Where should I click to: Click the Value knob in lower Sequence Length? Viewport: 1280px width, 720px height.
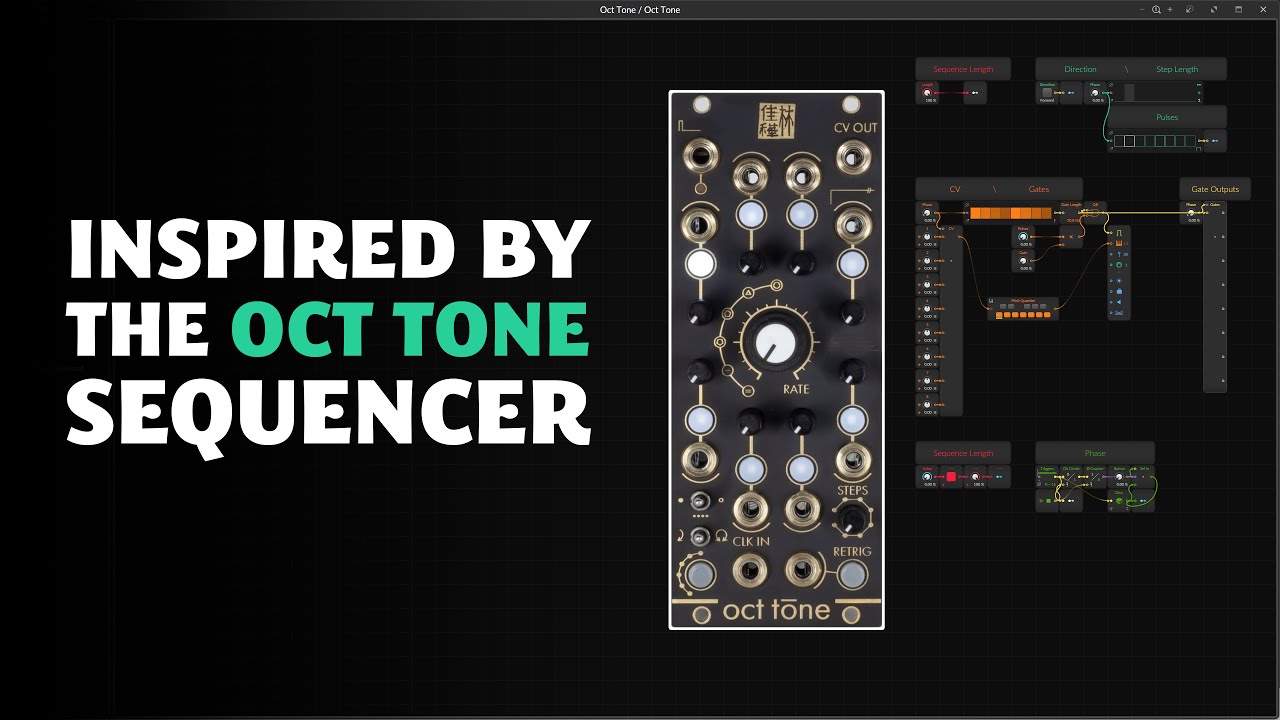coord(927,477)
